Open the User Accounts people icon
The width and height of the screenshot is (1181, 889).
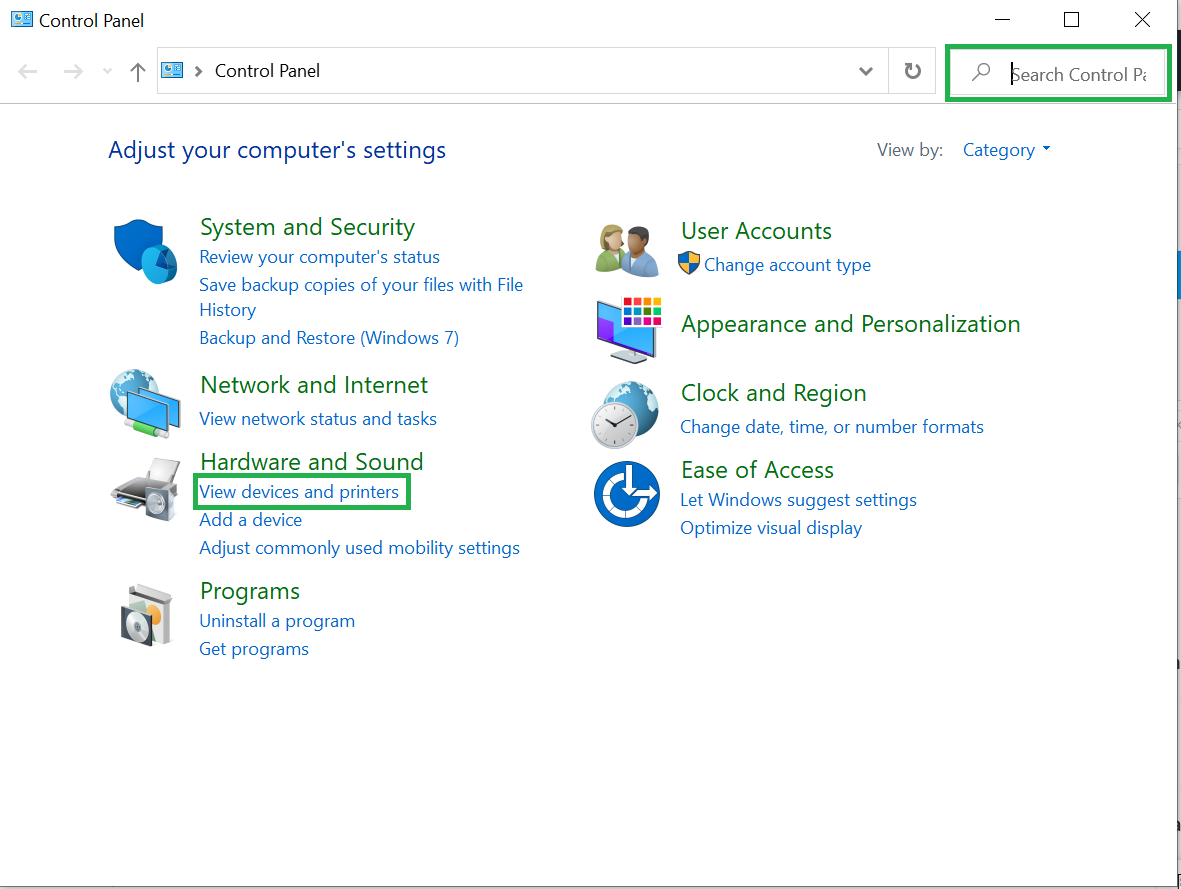click(x=627, y=249)
